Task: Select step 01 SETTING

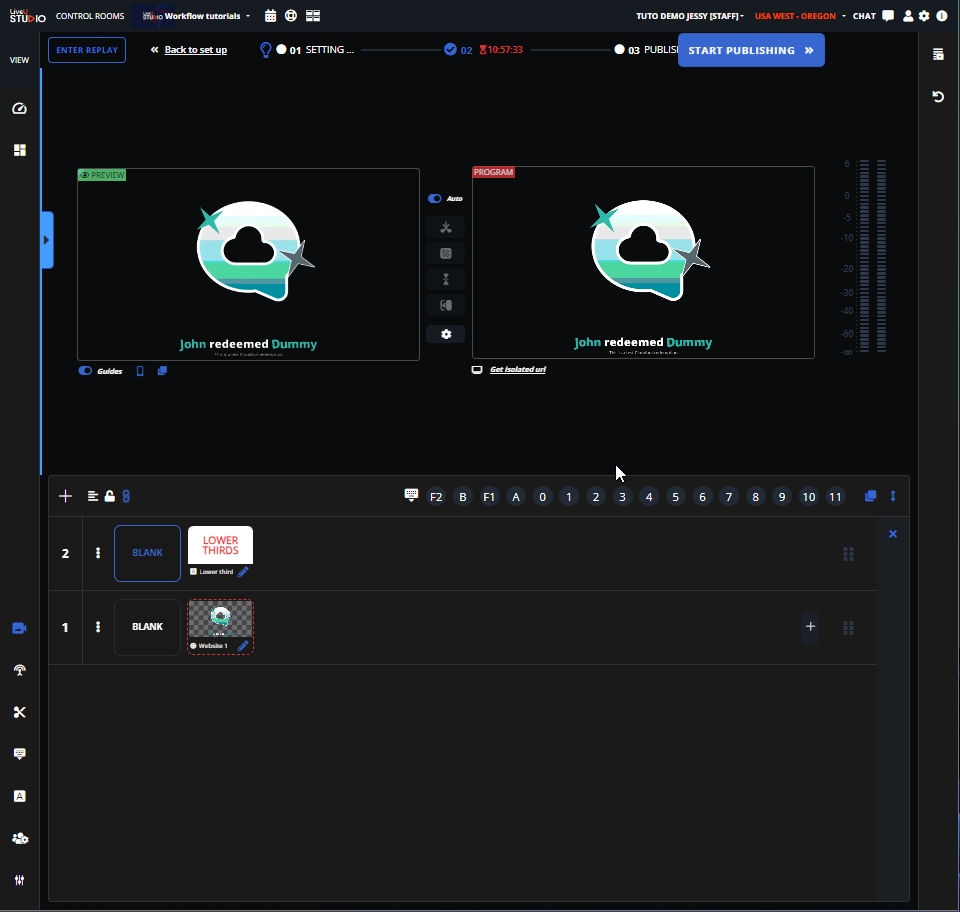Action: (x=315, y=50)
